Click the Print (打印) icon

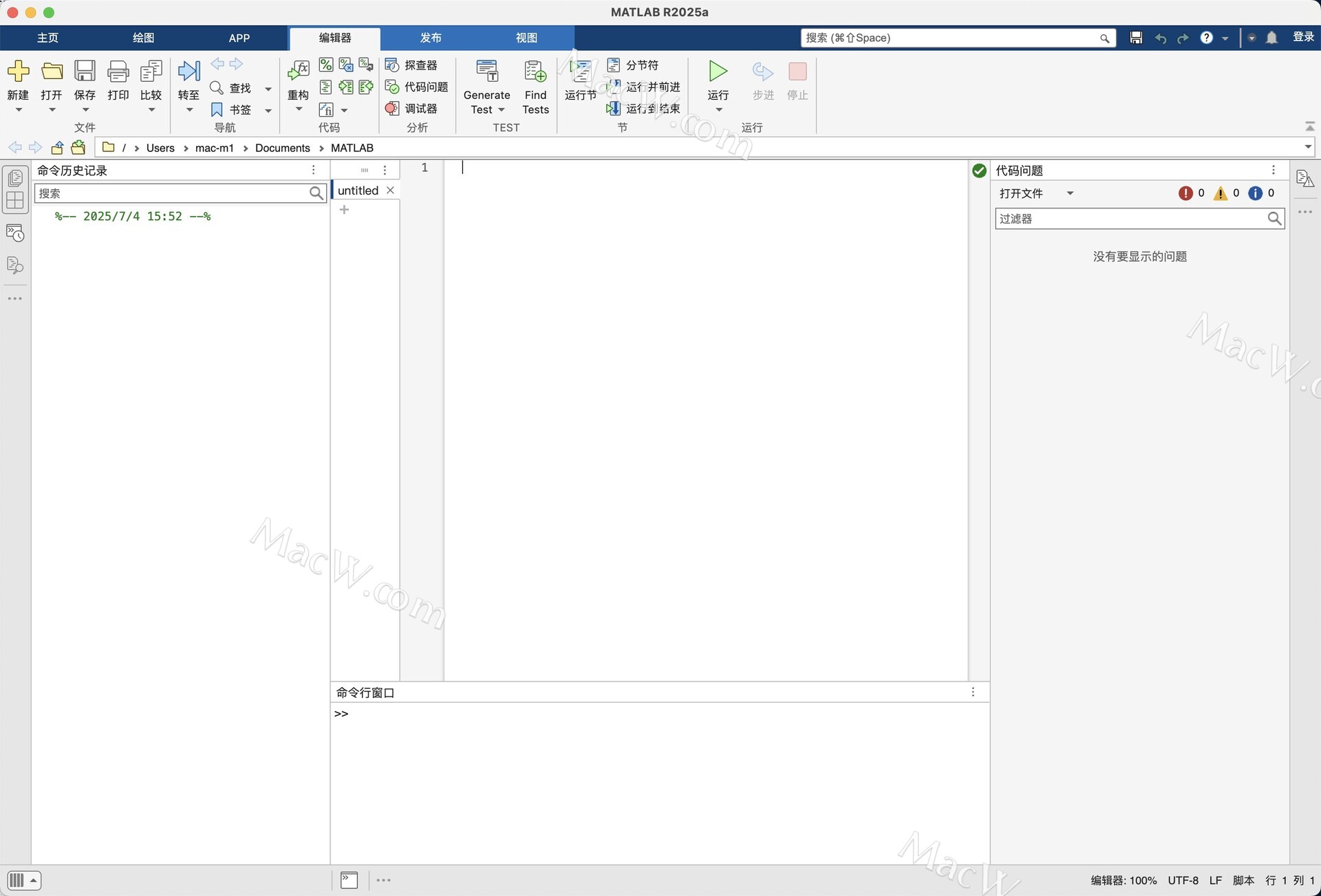click(118, 72)
